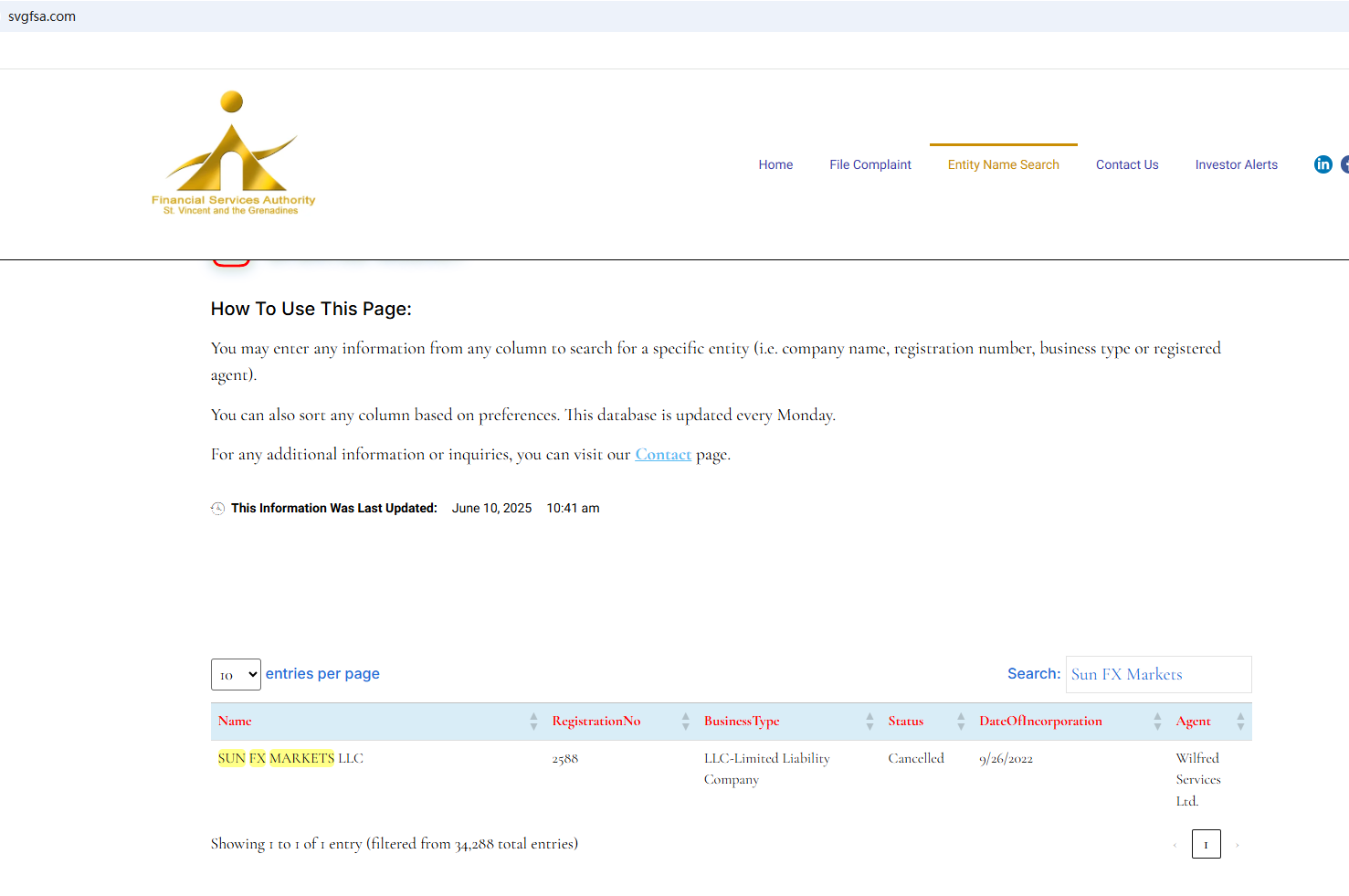Select the Entity Name Search tab

pos(1003,164)
